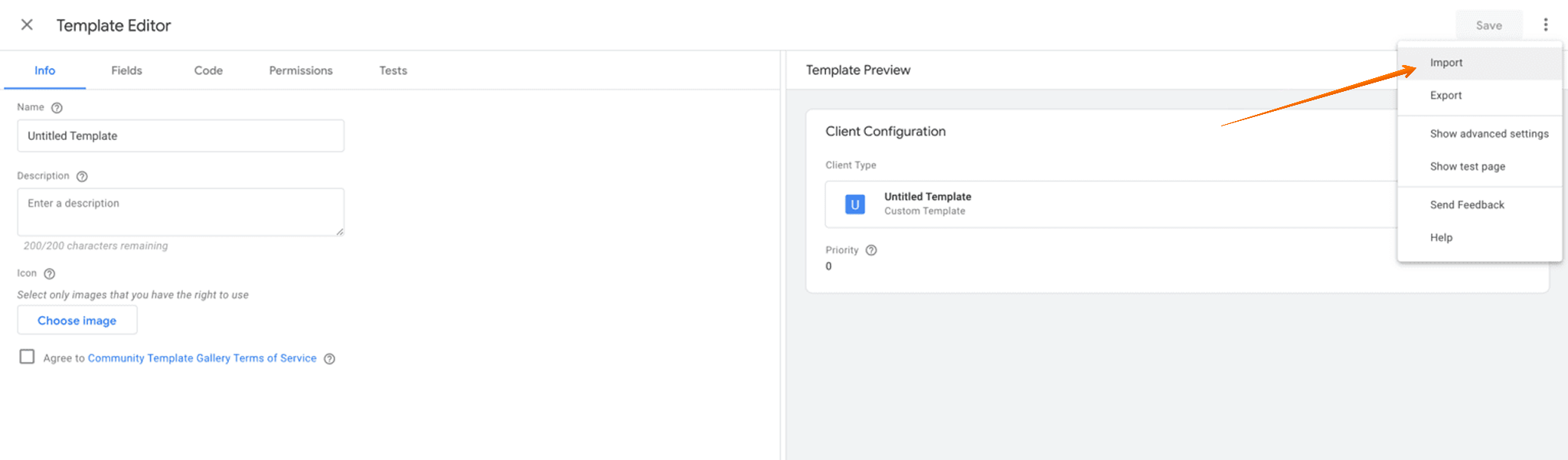The image size is (1568, 460).
Task: Open Community Template Gallery Terms of Service link
Action: (x=202, y=358)
